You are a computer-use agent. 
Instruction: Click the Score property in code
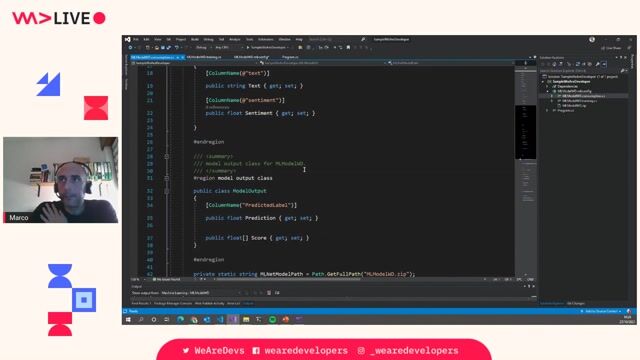pos(259,238)
